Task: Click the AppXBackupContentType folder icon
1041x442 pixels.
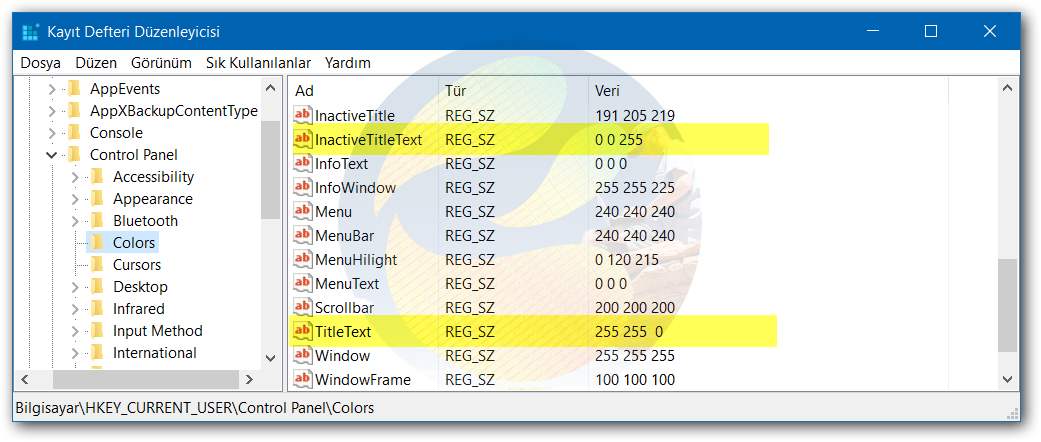Action: click(x=74, y=111)
